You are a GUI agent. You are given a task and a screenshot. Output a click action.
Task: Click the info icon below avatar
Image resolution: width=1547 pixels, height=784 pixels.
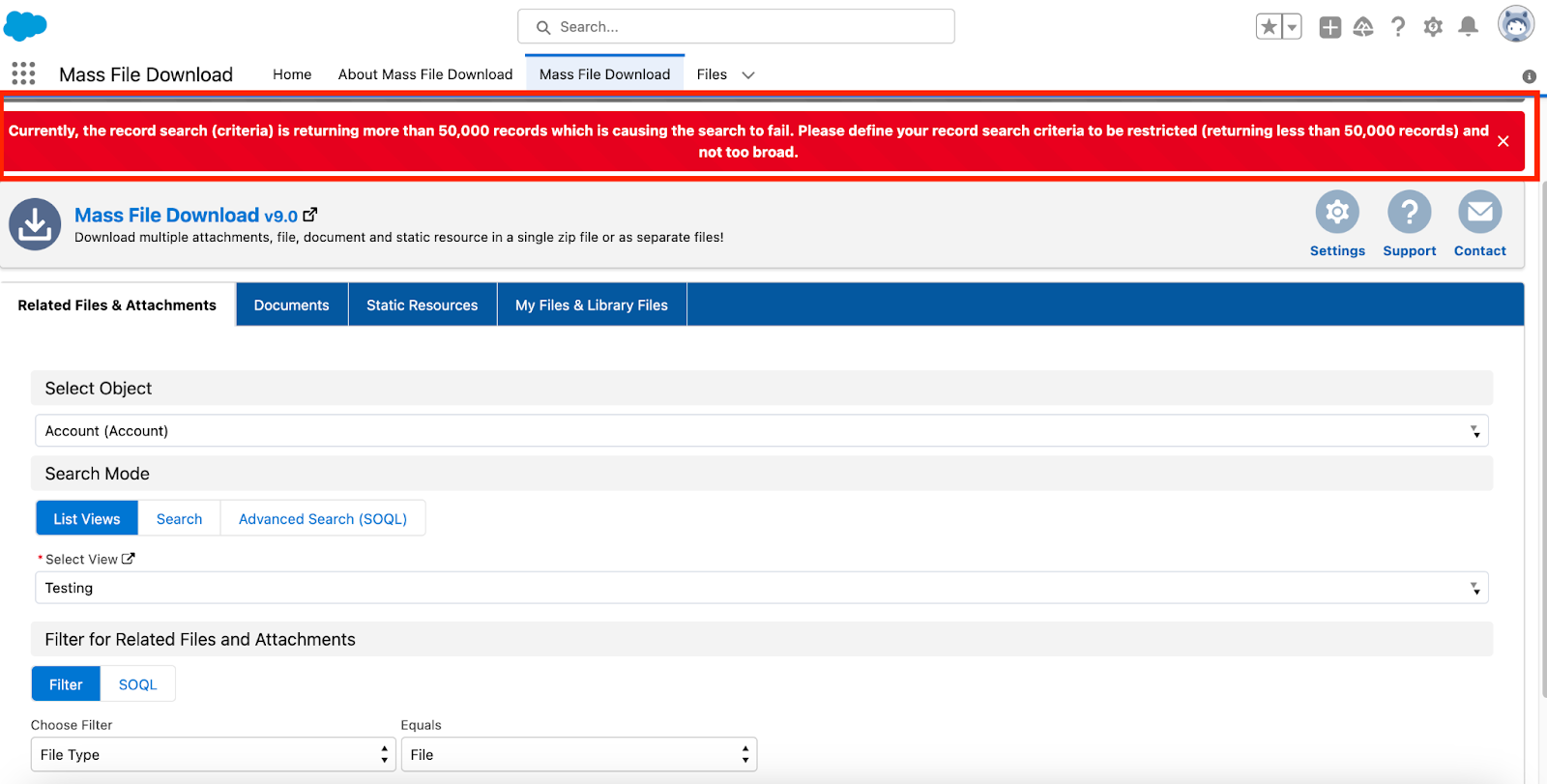1529,76
